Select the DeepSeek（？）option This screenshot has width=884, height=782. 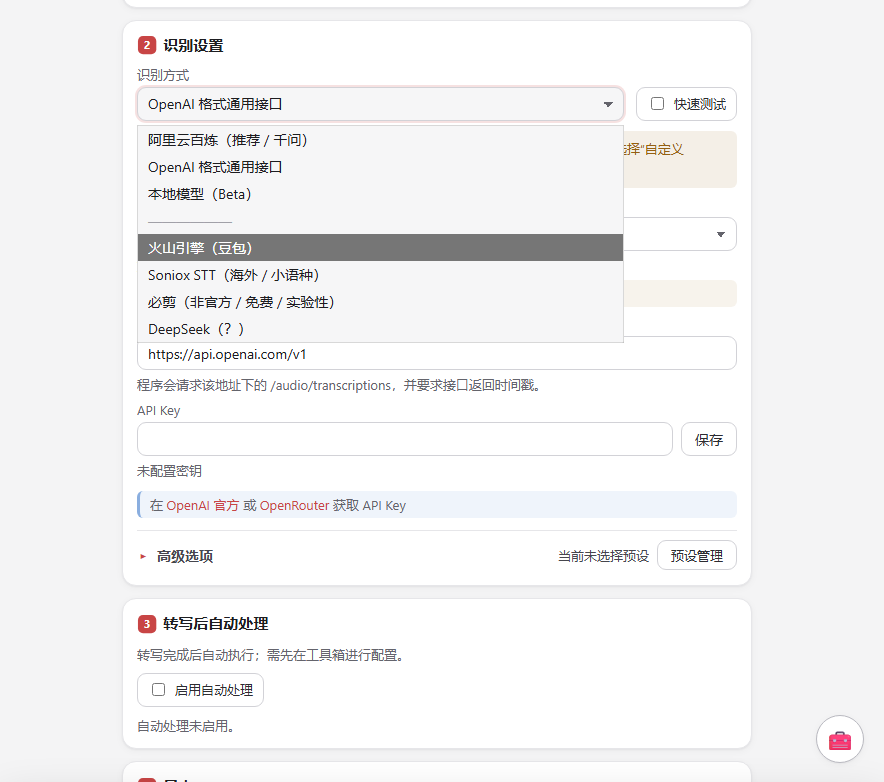click(381, 329)
